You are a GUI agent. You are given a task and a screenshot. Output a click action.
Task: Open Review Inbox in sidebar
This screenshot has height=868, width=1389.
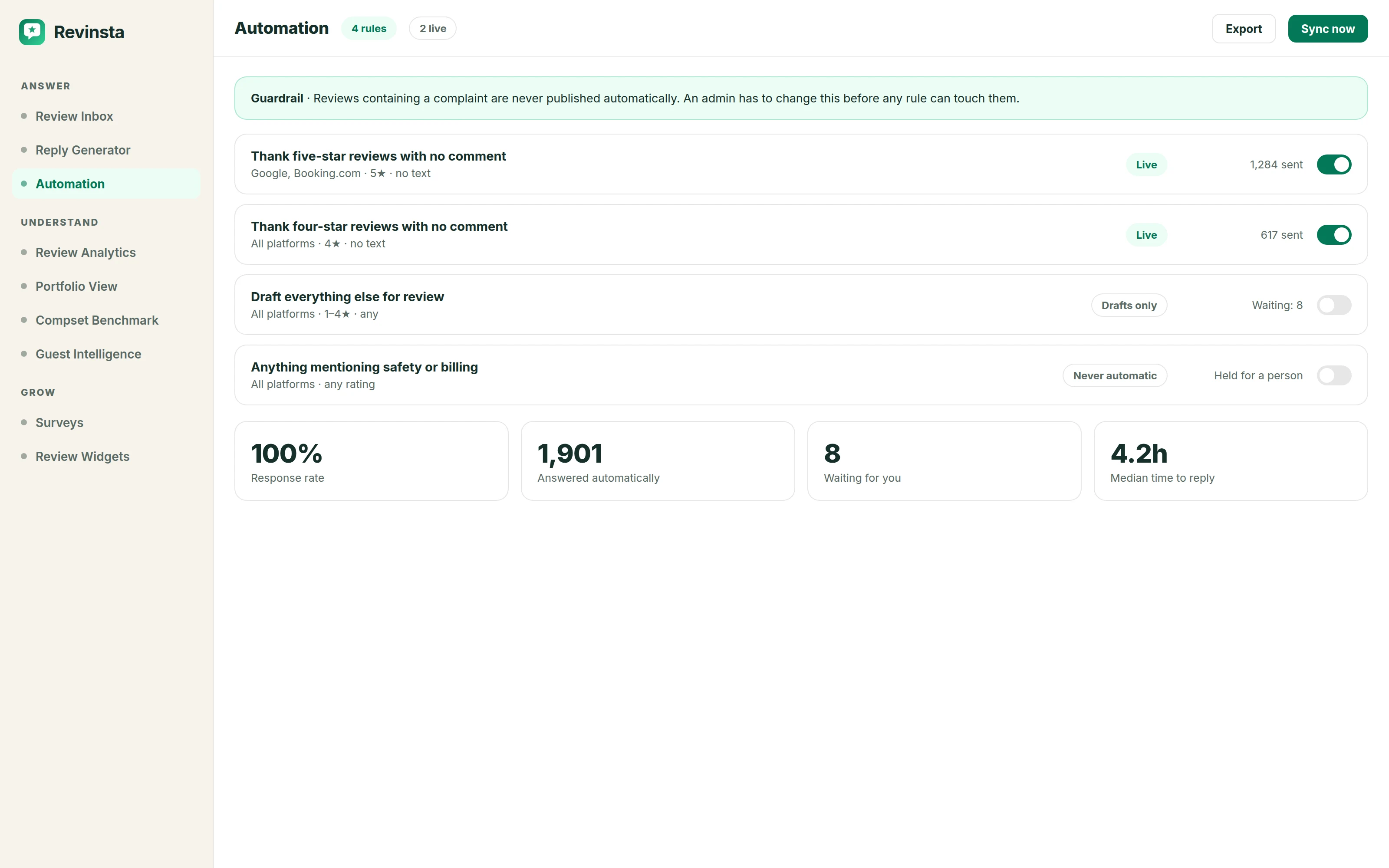pos(106,117)
